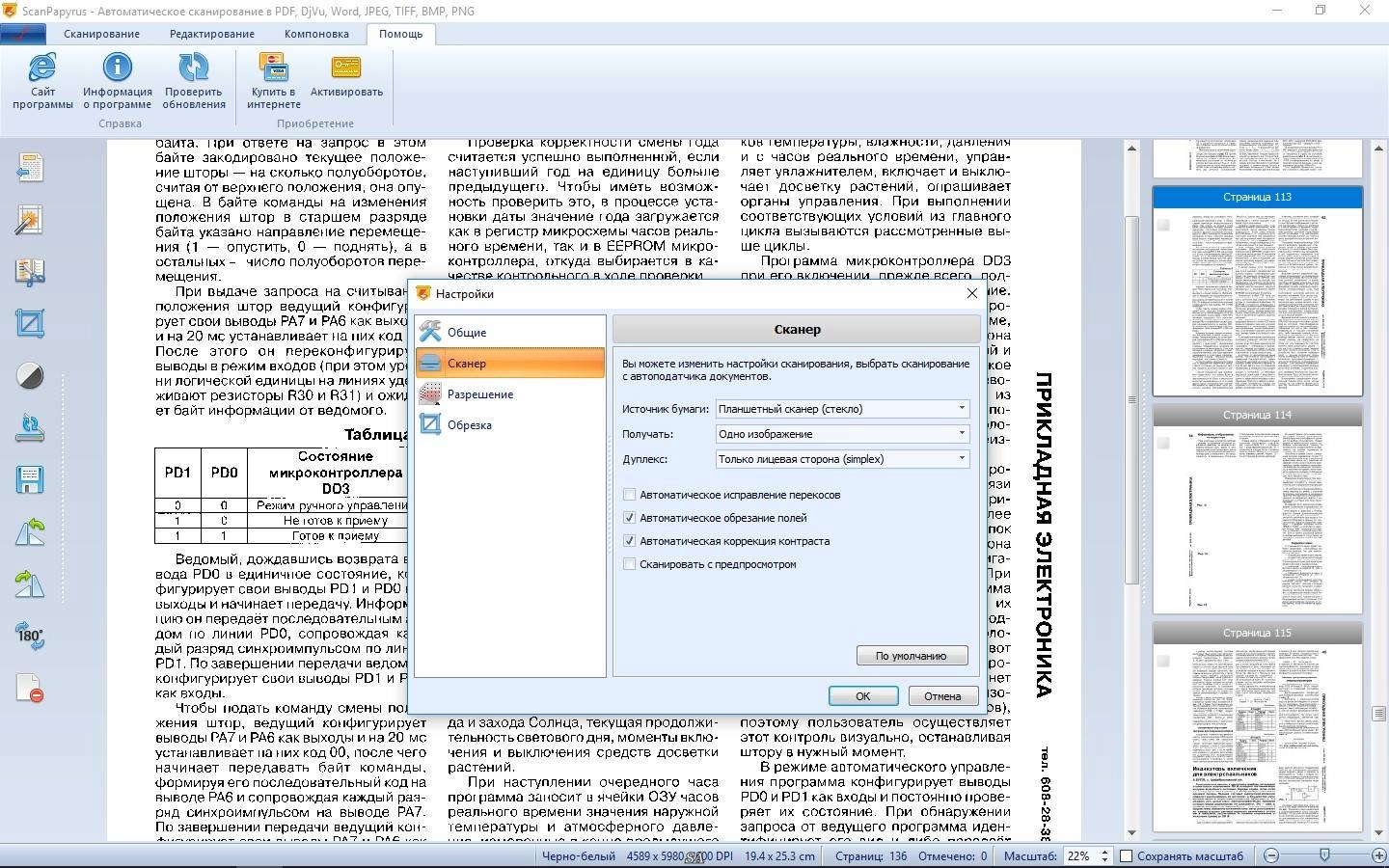The width and height of the screenshot is (1389, 868).
Task: Click the scroll down arrow of document view
Action: (1132, 833)
